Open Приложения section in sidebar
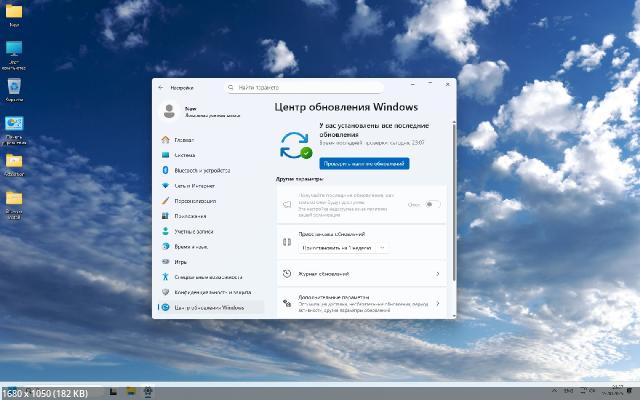The width and height of the screenshot is (640, 400). point(190,215)
